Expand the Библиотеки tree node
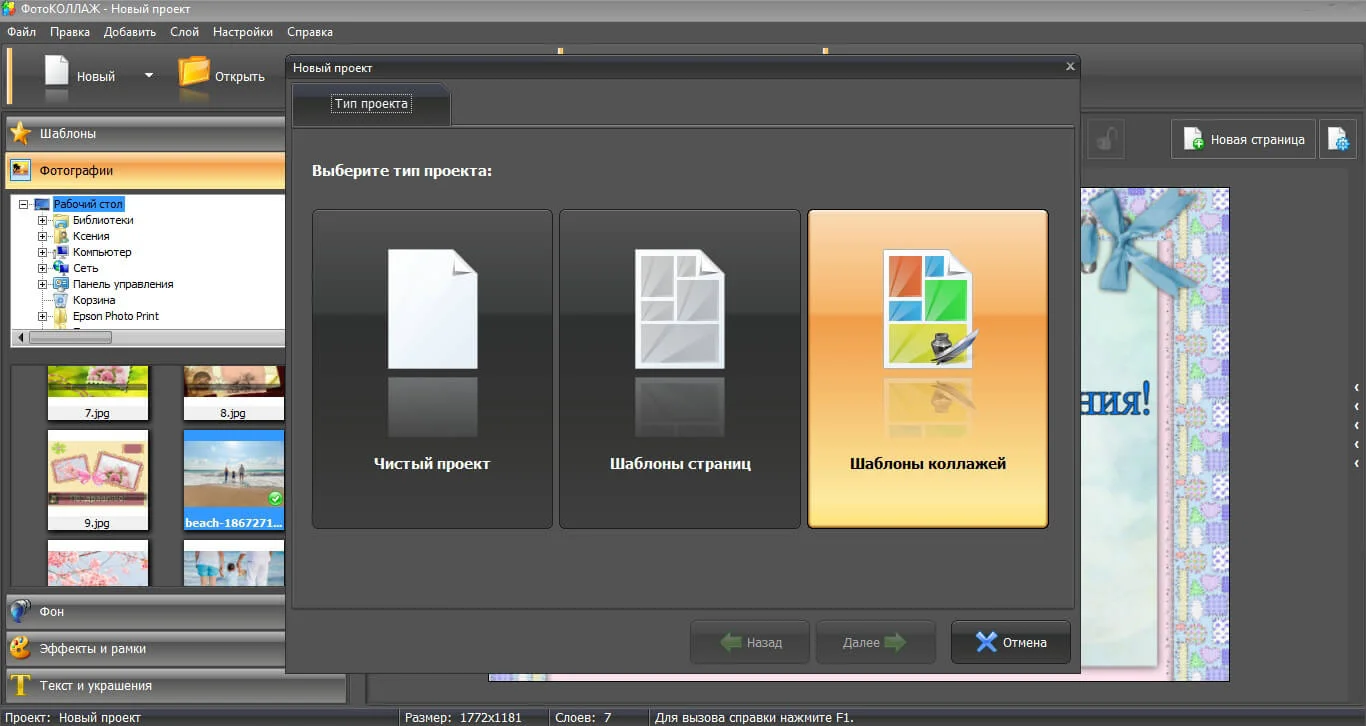Image resolution: width=1366 pixels, height=726 pixels. [43, 220]
